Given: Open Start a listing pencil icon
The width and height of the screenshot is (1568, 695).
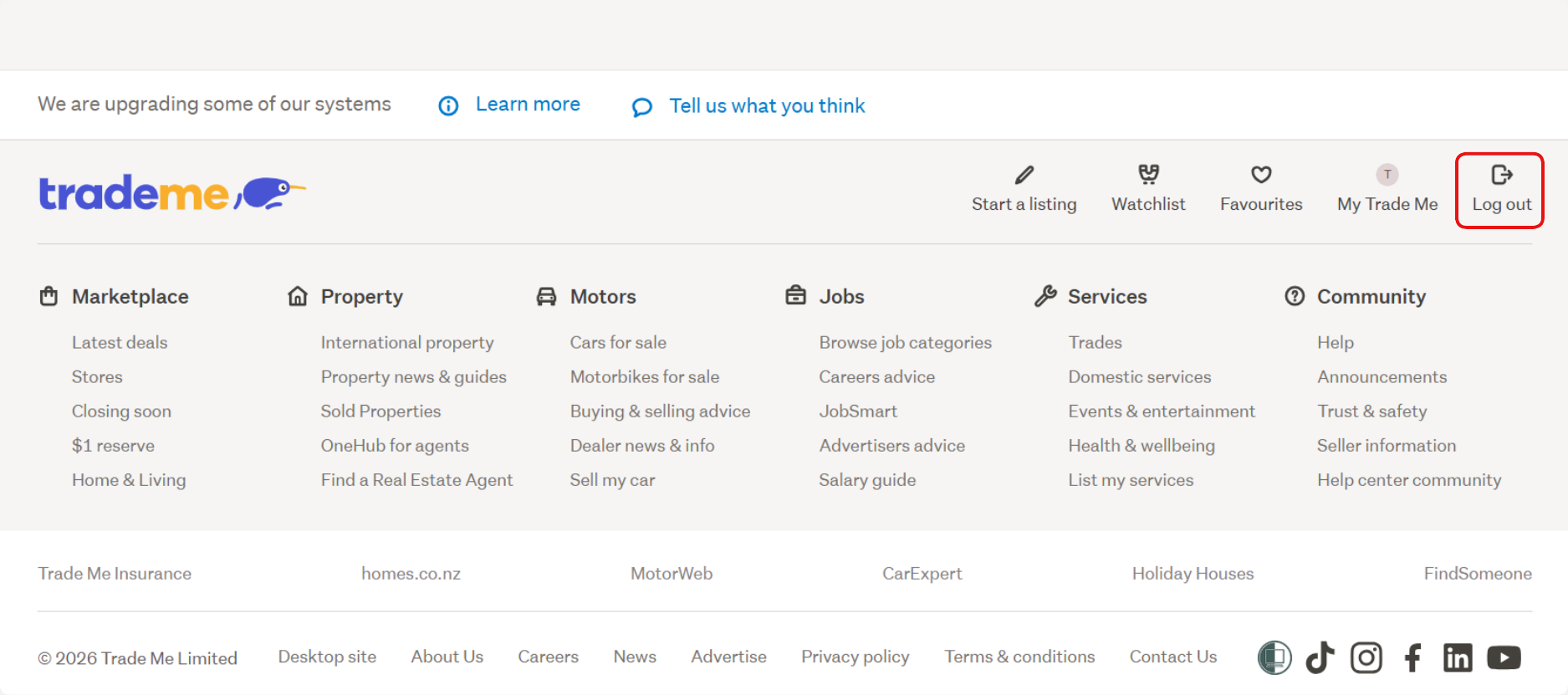Looking at the screenshot, I should pos(1024,175).
